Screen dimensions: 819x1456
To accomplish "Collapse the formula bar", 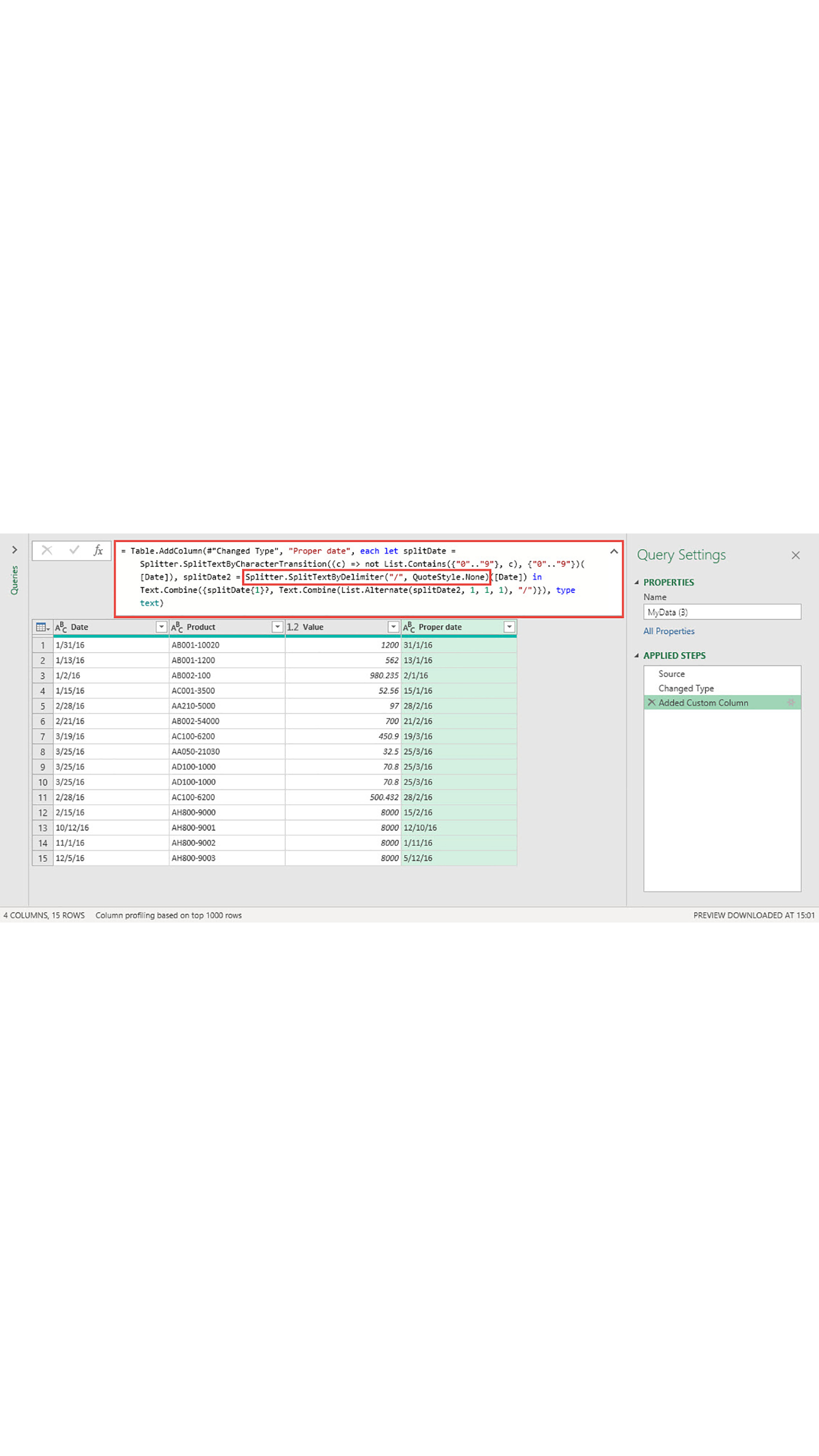I will point(614,551).
